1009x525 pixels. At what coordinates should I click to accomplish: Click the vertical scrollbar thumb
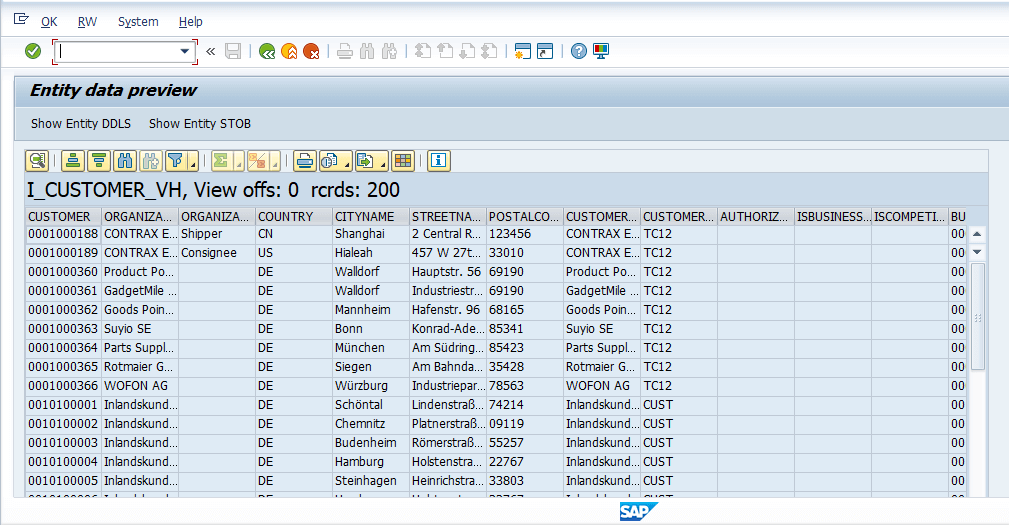(x=977, y=317)
